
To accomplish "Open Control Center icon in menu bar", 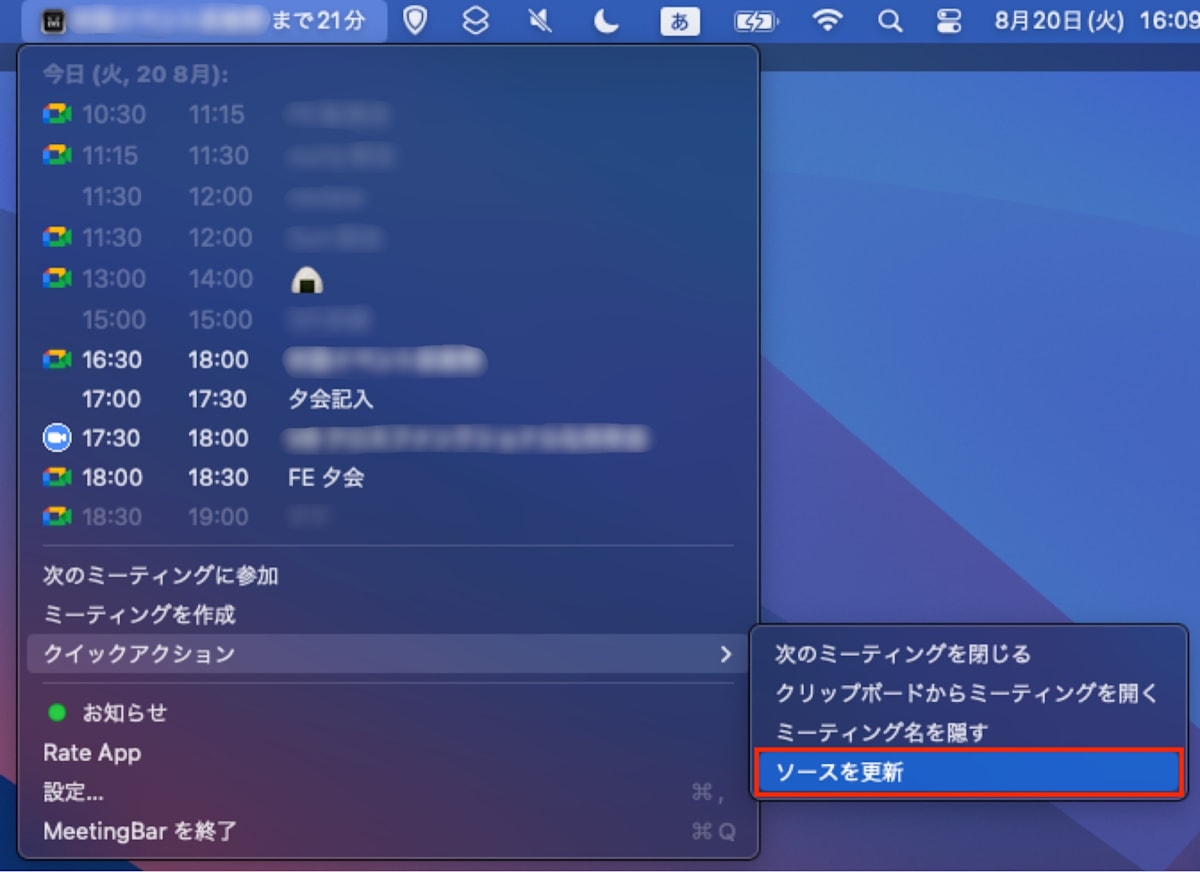I will 948,21.
